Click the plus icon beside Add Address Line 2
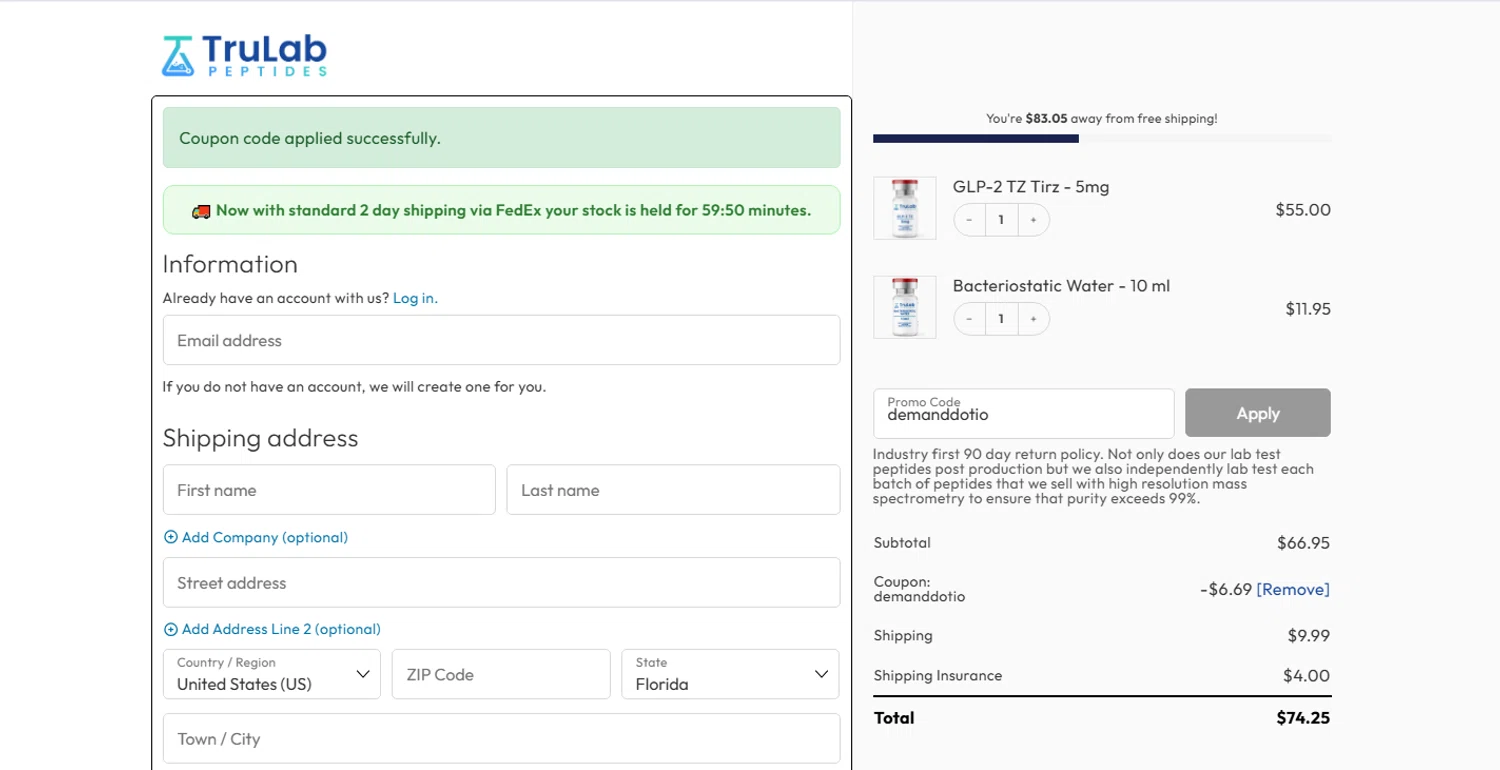Viewport: 1500px width, 770px height. (x=171, y=629)
